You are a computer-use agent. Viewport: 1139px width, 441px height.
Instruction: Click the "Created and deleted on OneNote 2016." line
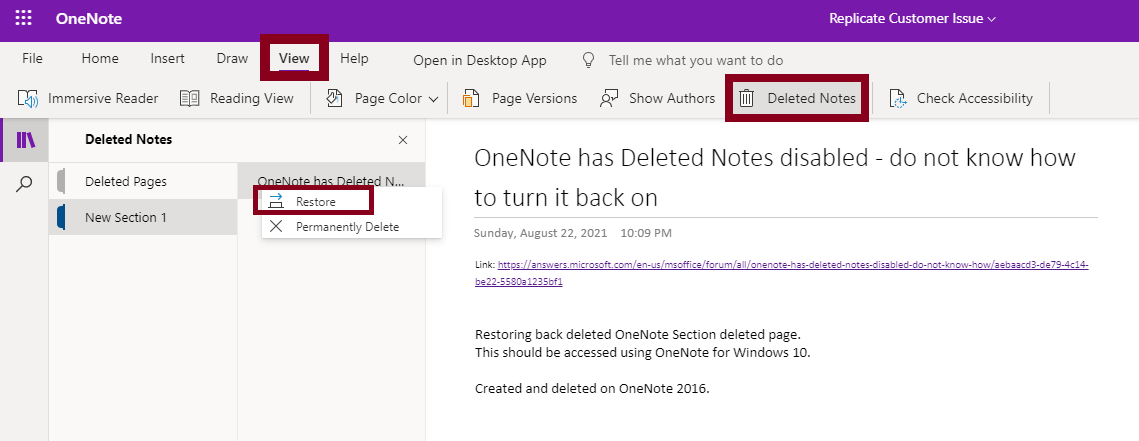(x=592, y=388)
